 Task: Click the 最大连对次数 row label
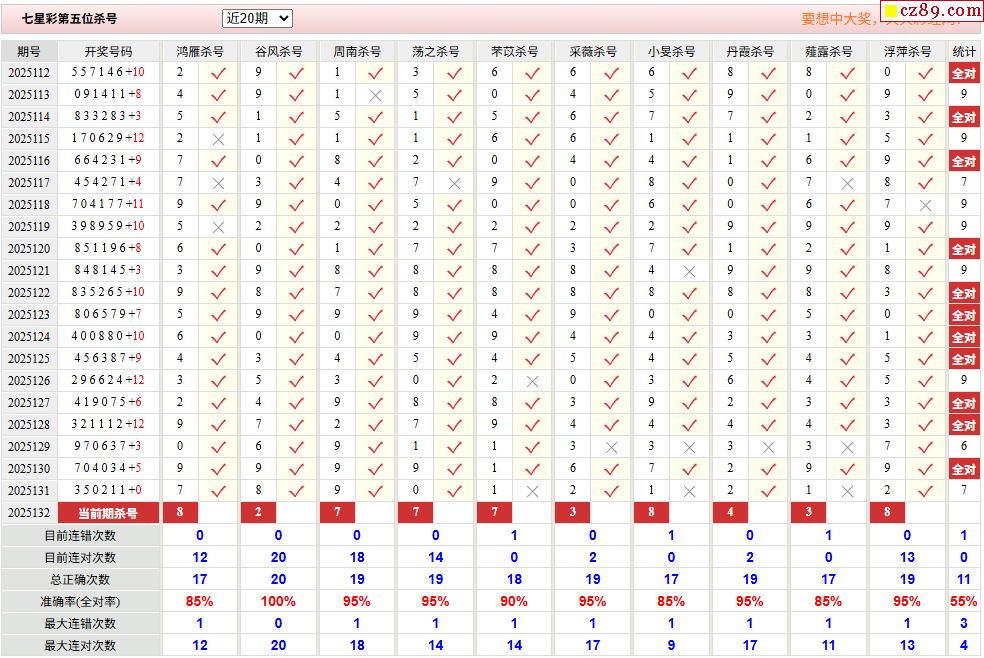[80, 645]
